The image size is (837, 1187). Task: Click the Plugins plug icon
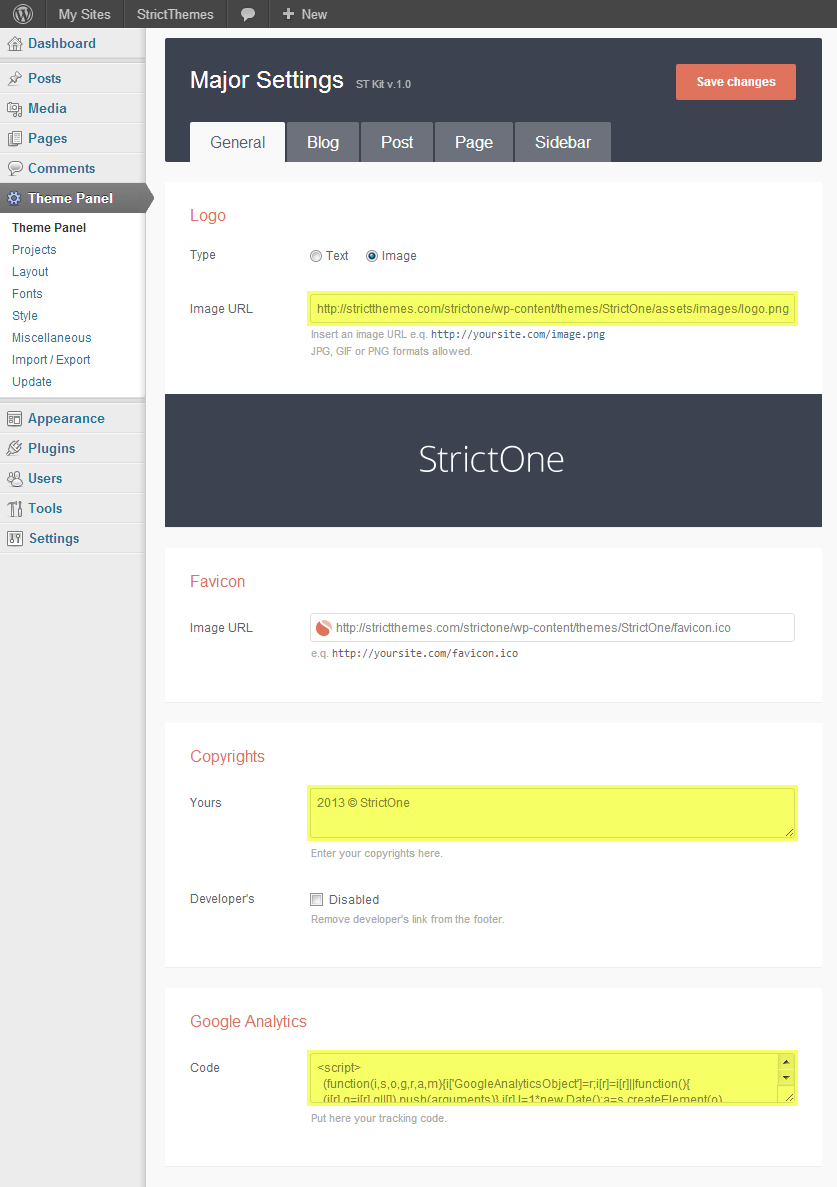coord(15,449)
